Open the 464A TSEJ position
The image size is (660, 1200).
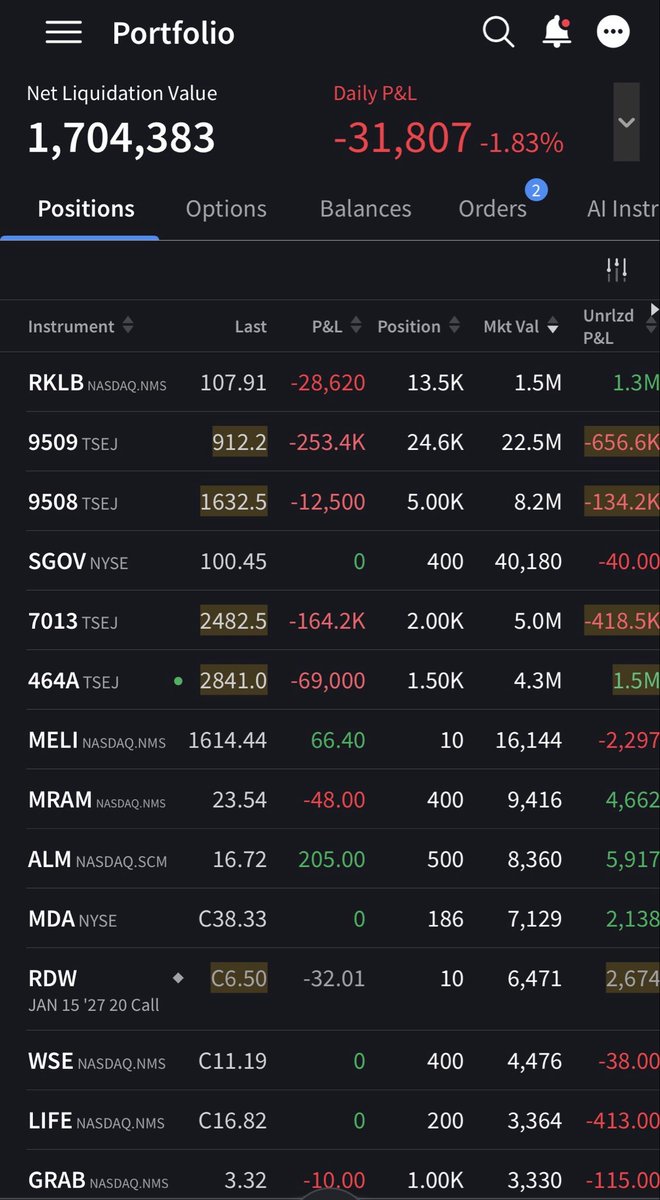click(330, 681)
